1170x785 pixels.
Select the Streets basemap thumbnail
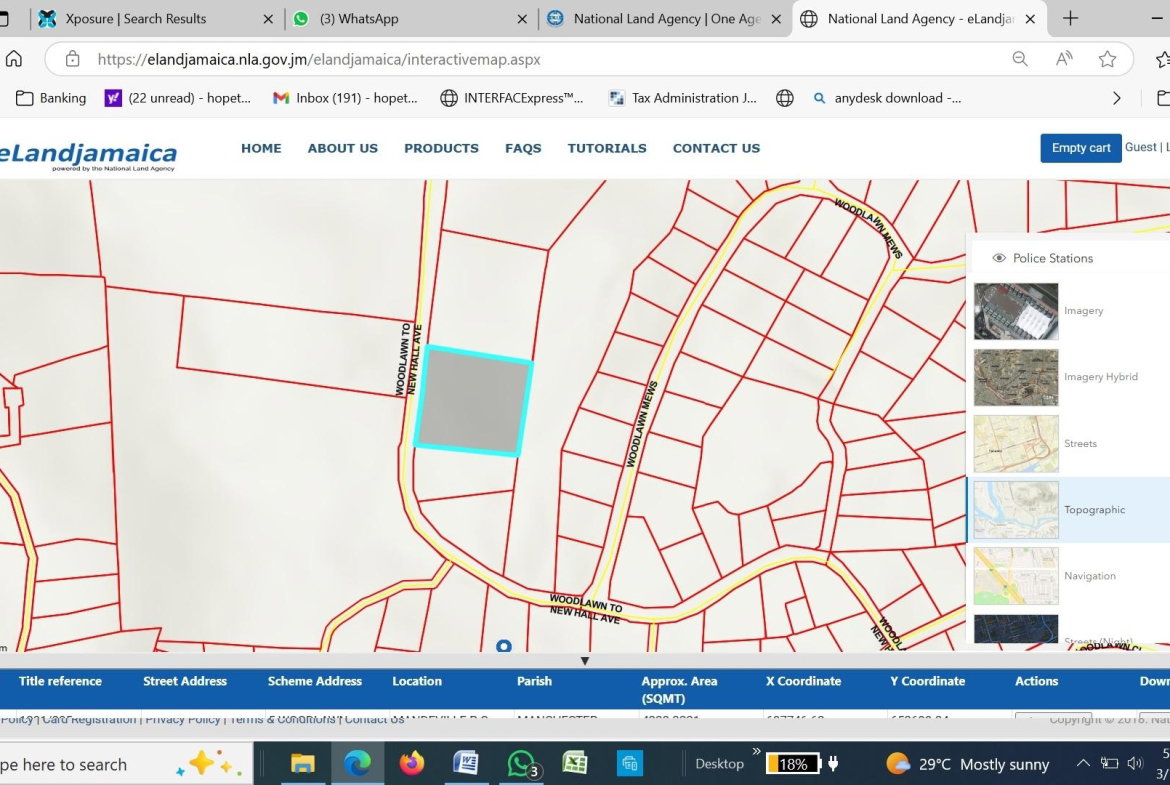[x=1016, y=444]
